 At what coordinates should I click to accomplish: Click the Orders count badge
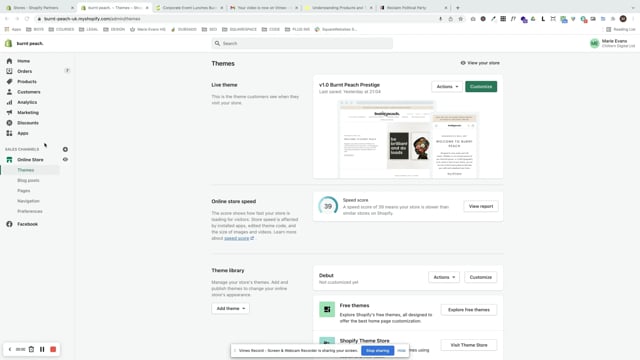(67, 71)
